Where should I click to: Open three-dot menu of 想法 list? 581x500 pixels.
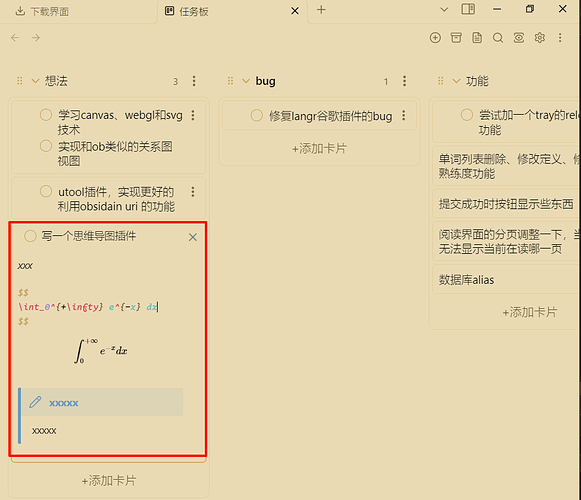coord(194,81)
